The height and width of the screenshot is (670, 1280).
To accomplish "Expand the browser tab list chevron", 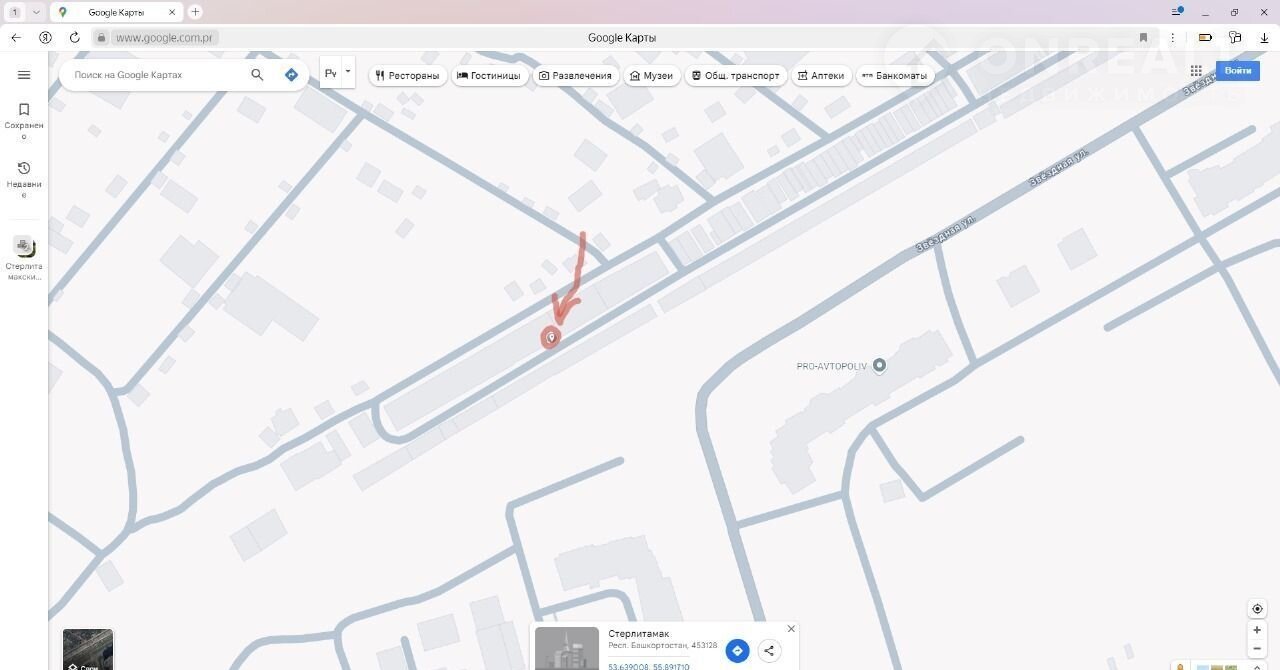I will click(x=36, y=12).
